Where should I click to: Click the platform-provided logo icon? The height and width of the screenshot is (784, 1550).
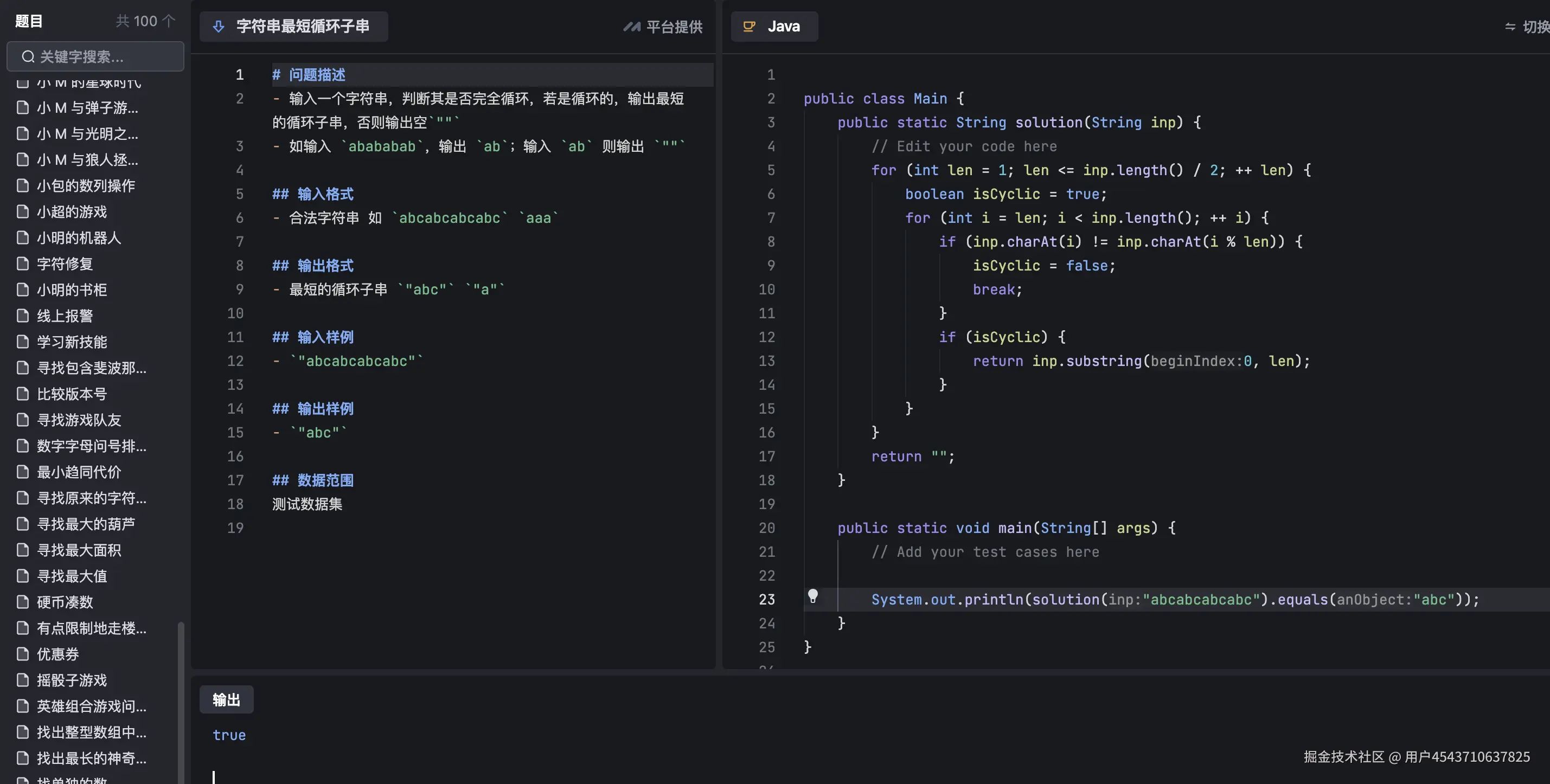point(631,27)
